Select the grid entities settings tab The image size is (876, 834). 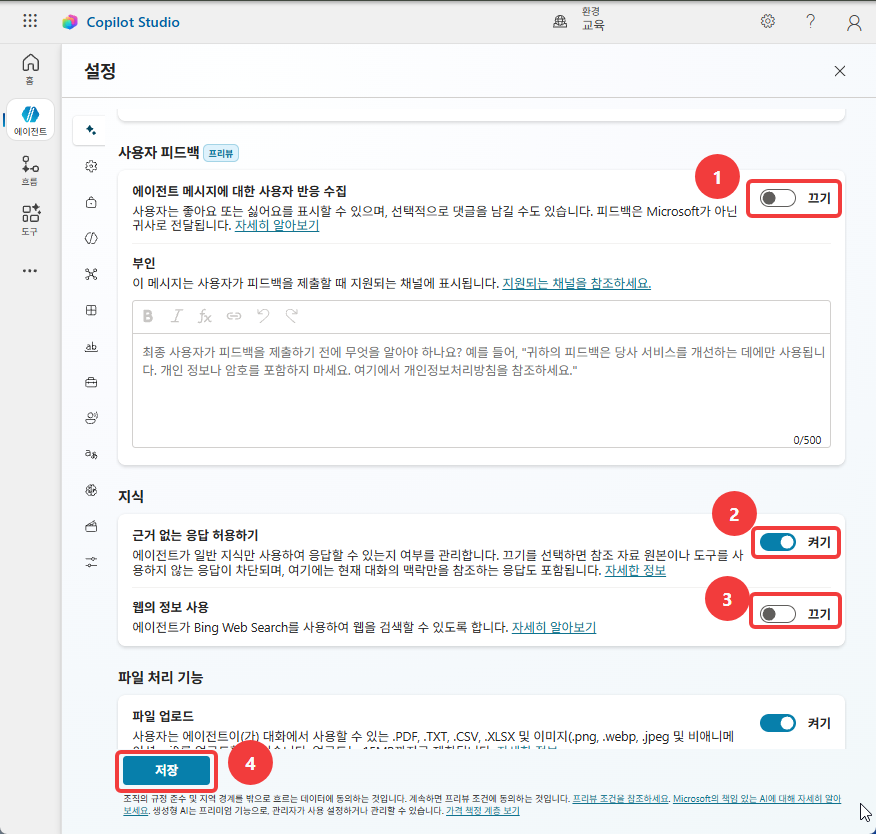tap(91, 311)
